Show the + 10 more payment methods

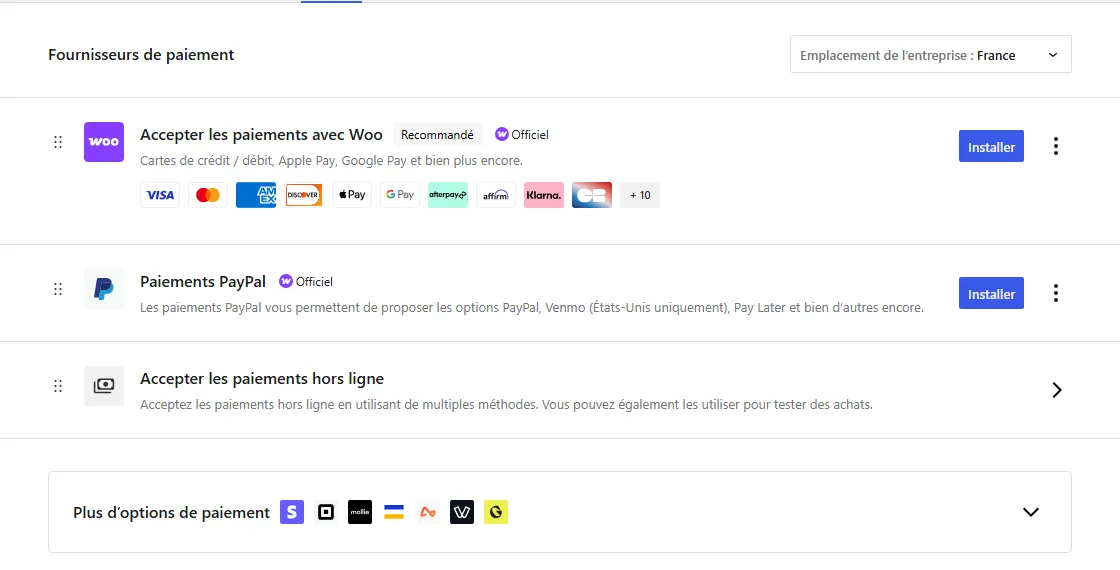tap(640, 195)
